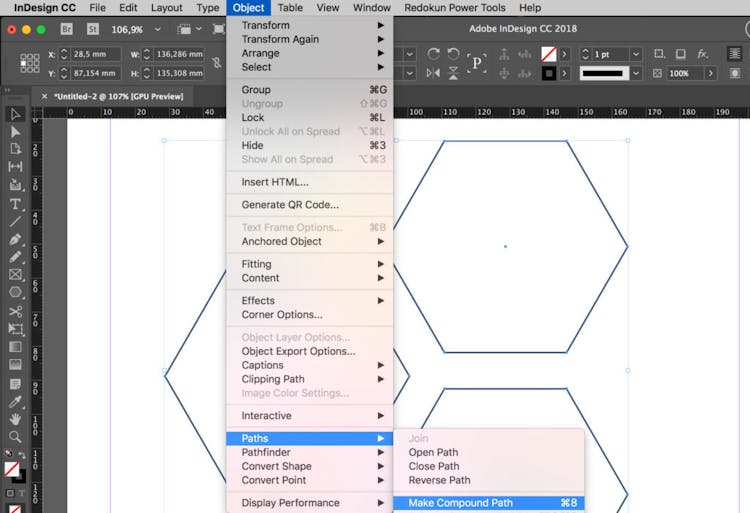Image resolution: width=750 pixels, height=513 pixels.
Task: Switch to the Untitled-2 document tab
Action: pyautogui.click(x=118, y=95)
